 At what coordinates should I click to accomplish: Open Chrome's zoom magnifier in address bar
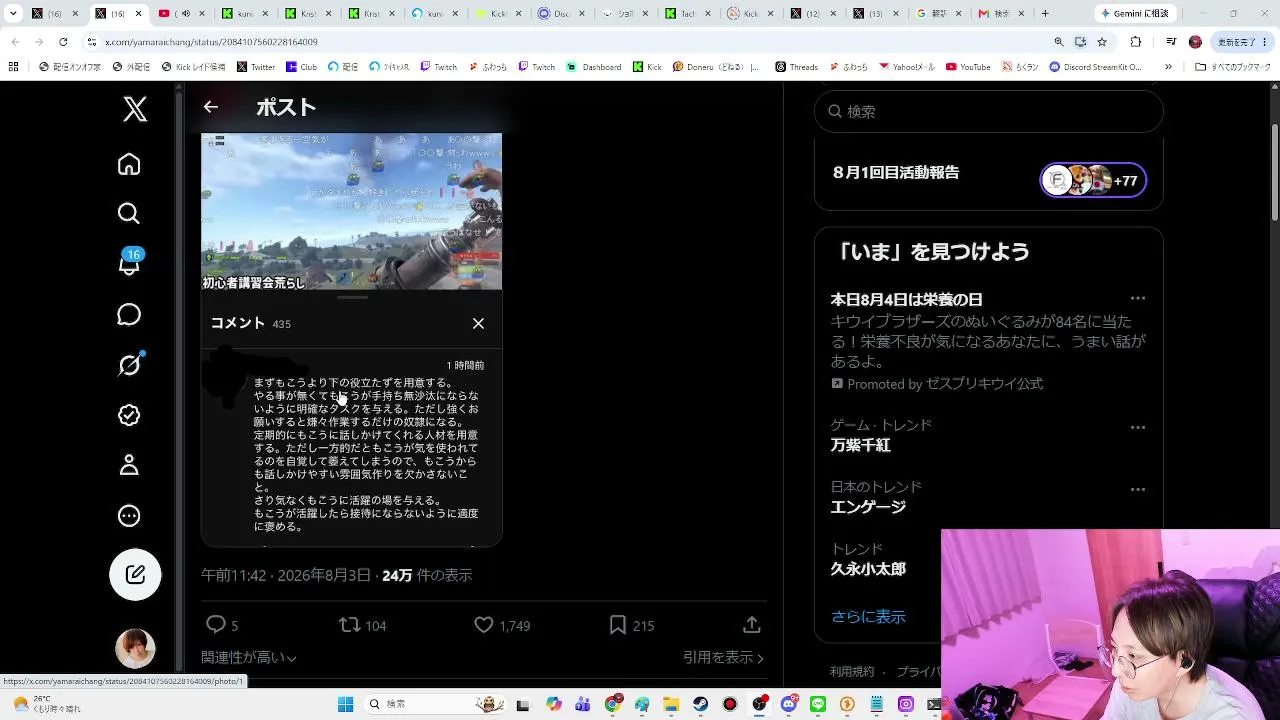(x=1059, y=42)
